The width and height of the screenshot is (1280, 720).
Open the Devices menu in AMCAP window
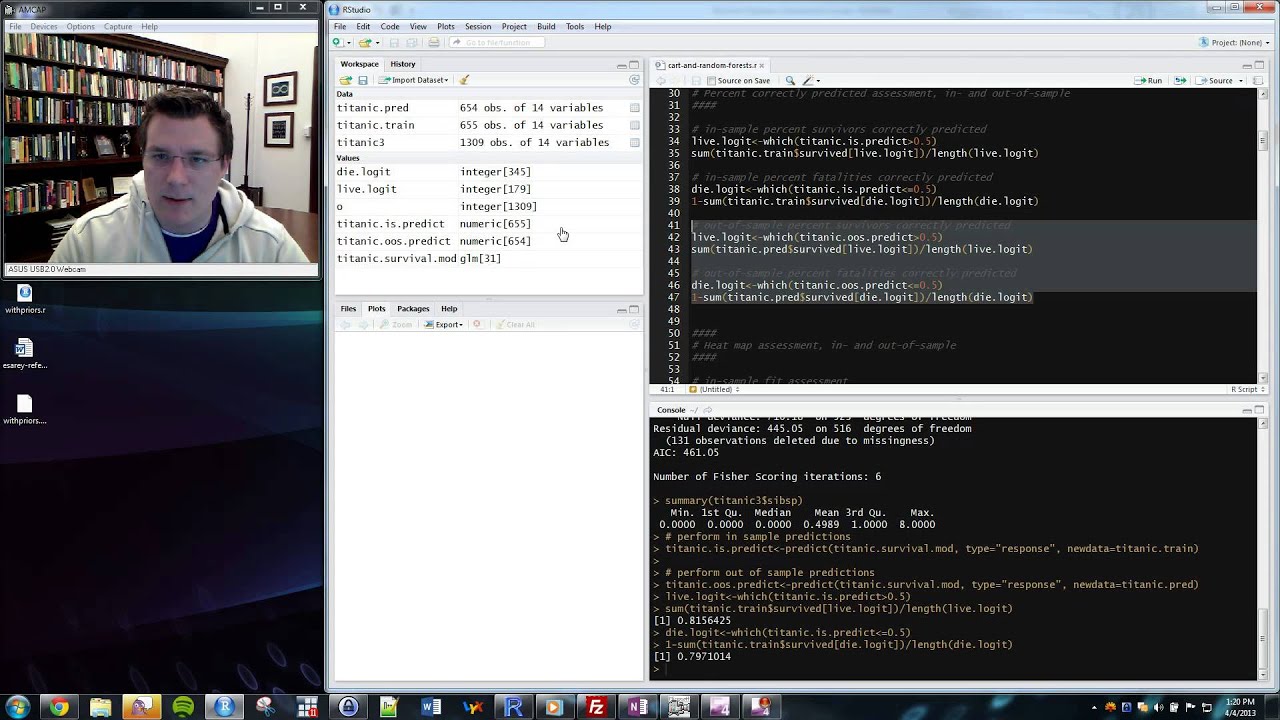pos(44,26)
